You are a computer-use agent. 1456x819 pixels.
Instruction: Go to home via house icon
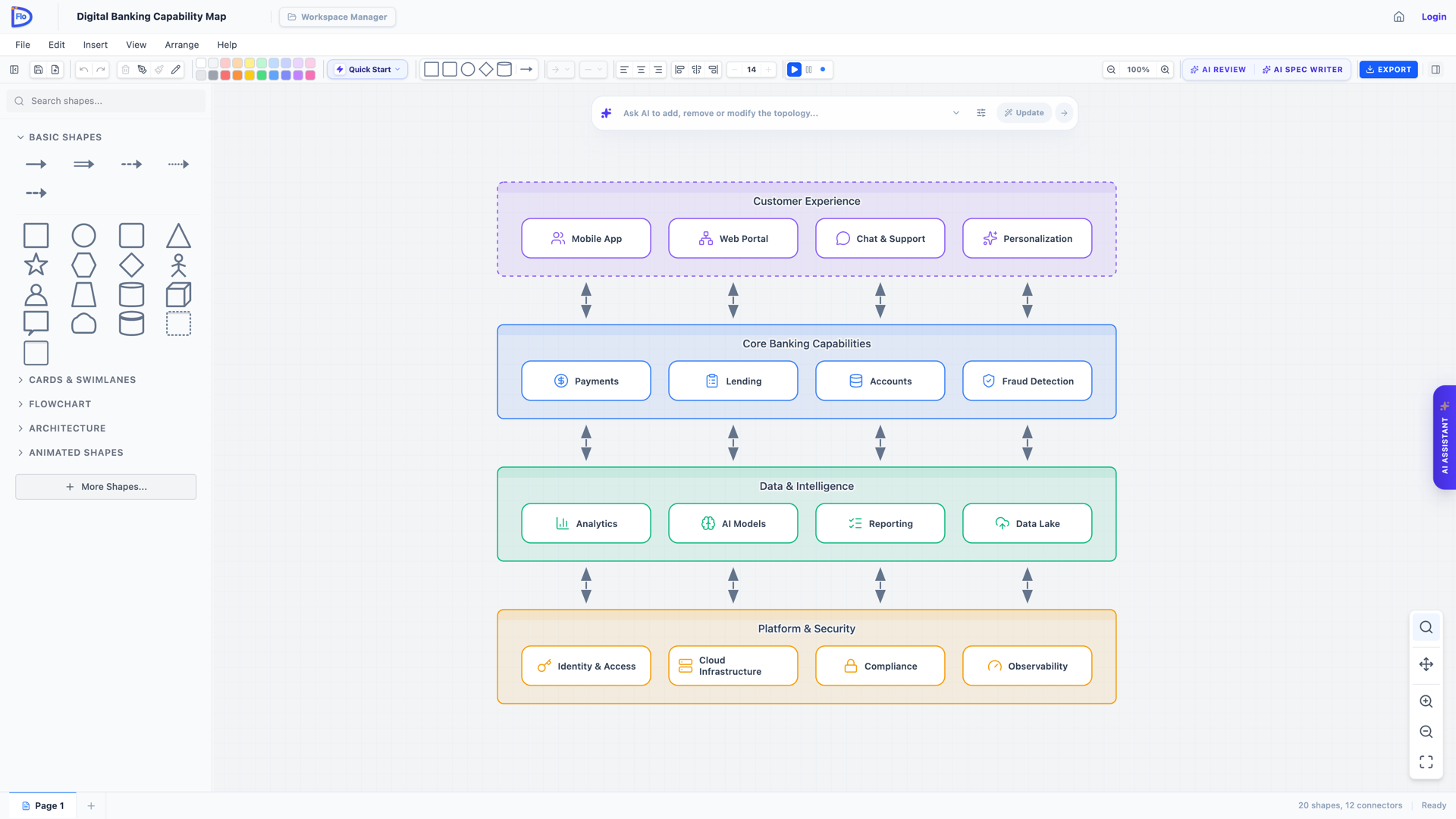coord(1399,17)
